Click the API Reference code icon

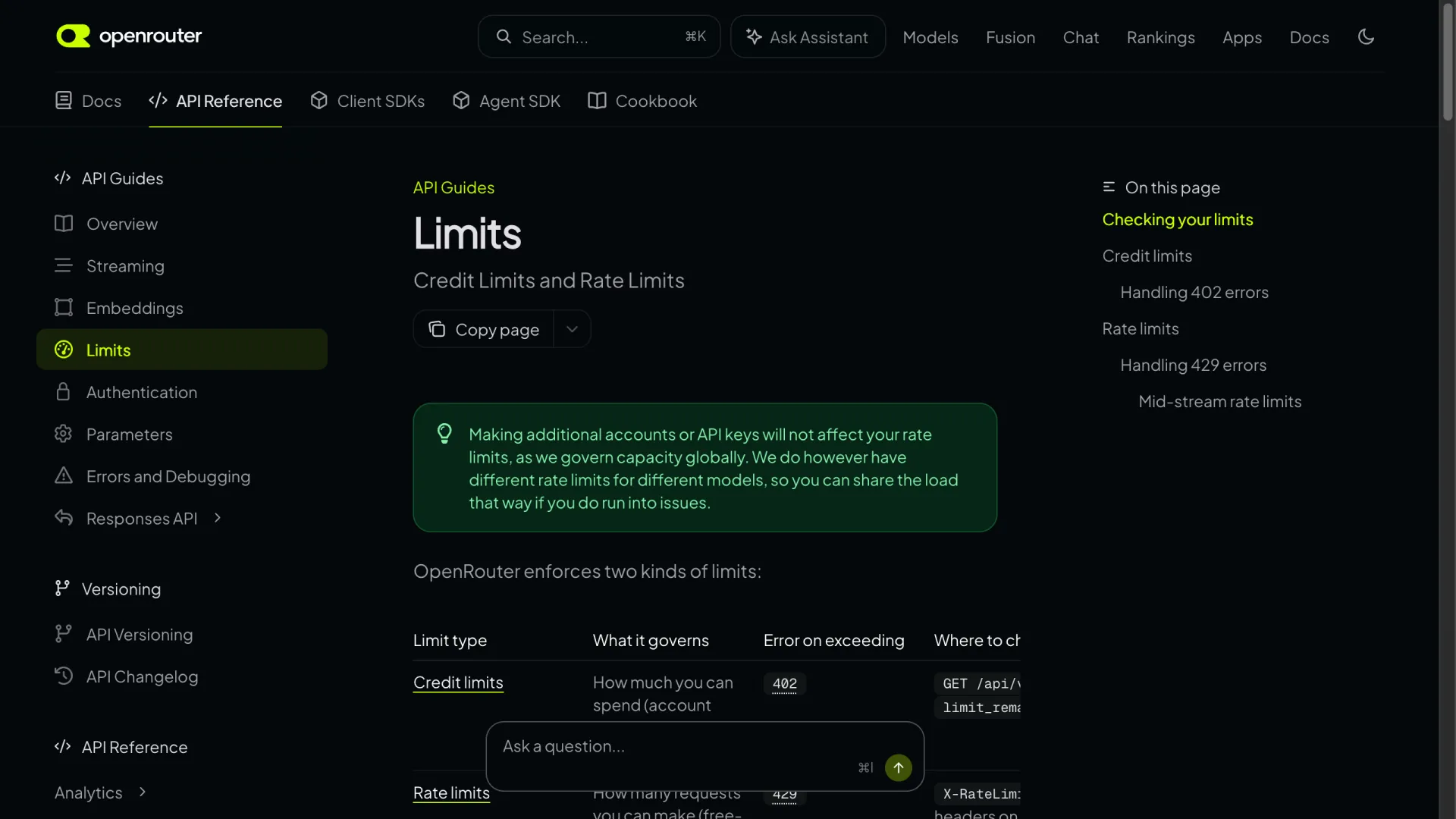click(x=158, y=100)
